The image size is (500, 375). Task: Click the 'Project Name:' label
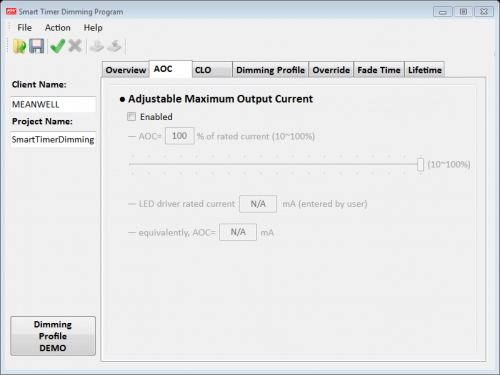42,121
